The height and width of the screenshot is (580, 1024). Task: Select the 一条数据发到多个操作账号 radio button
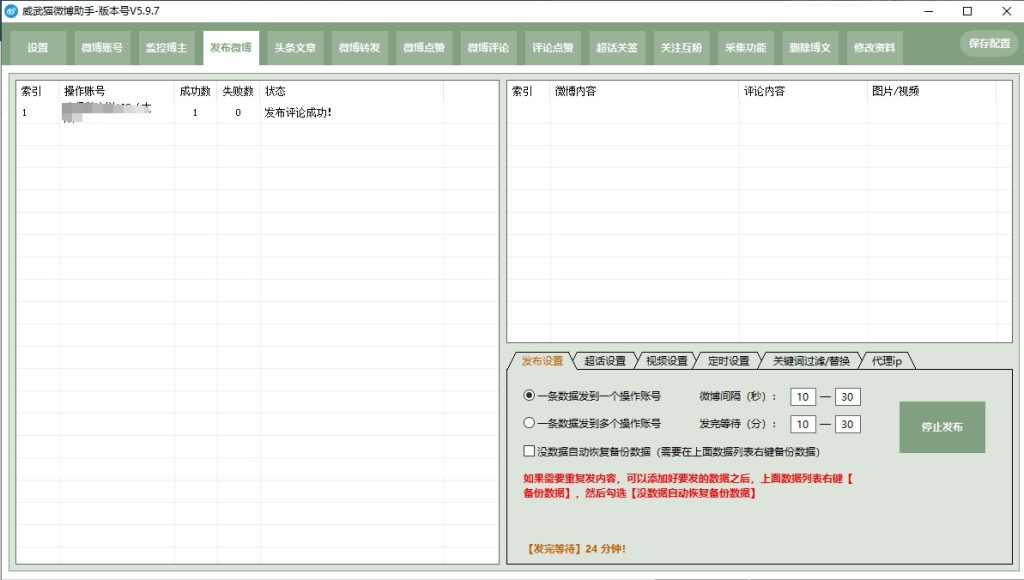(530, 424)
